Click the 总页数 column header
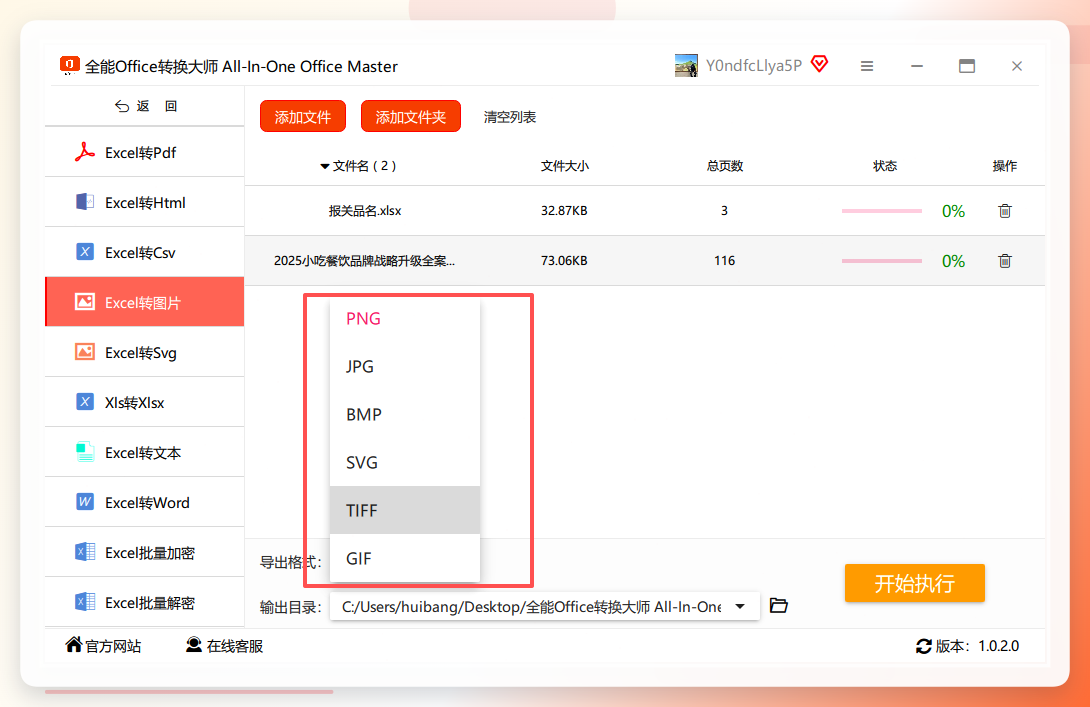Viewport: 1090px width, 707px height. [725, 166]
